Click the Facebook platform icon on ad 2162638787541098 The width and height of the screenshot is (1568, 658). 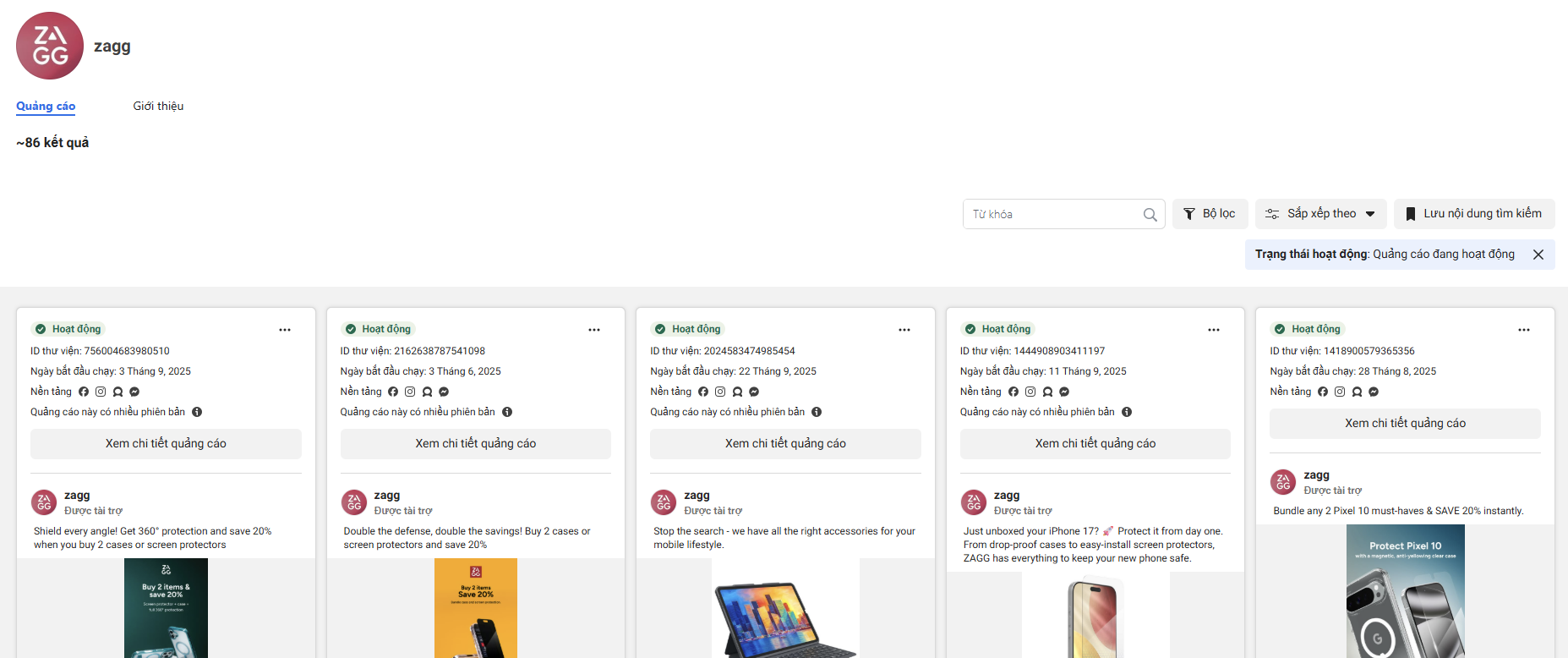click(393, 392)
